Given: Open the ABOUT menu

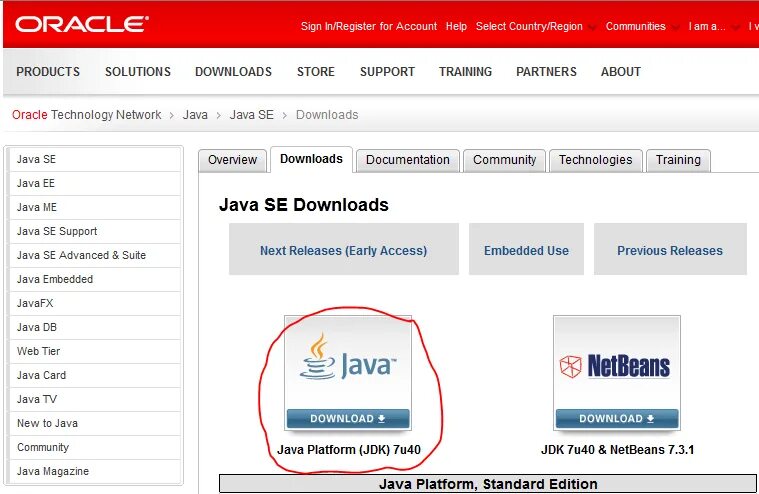Looking at the screenshot, I should point(621,72).
